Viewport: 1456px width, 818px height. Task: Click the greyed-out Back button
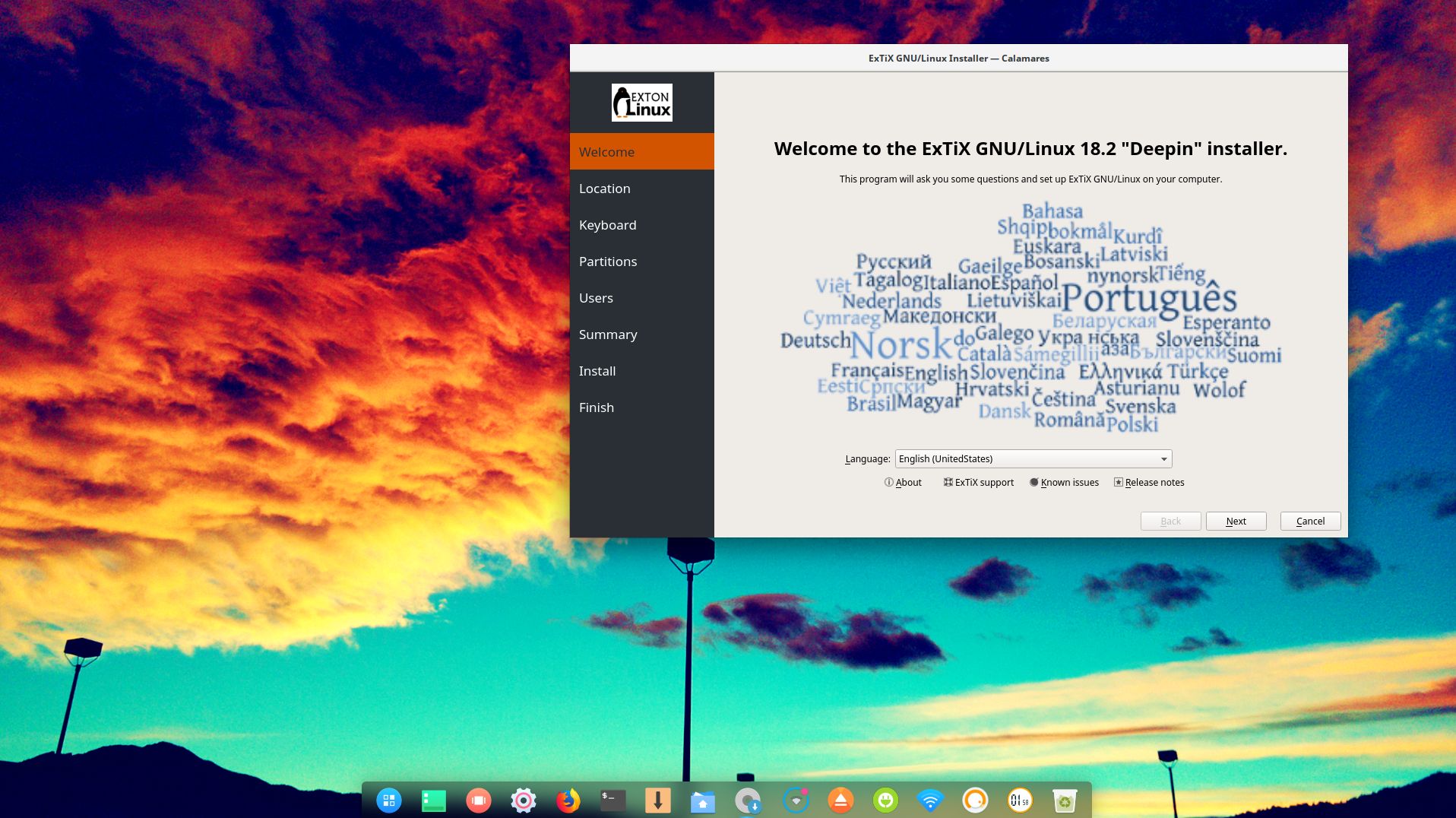coord(1170,521)
